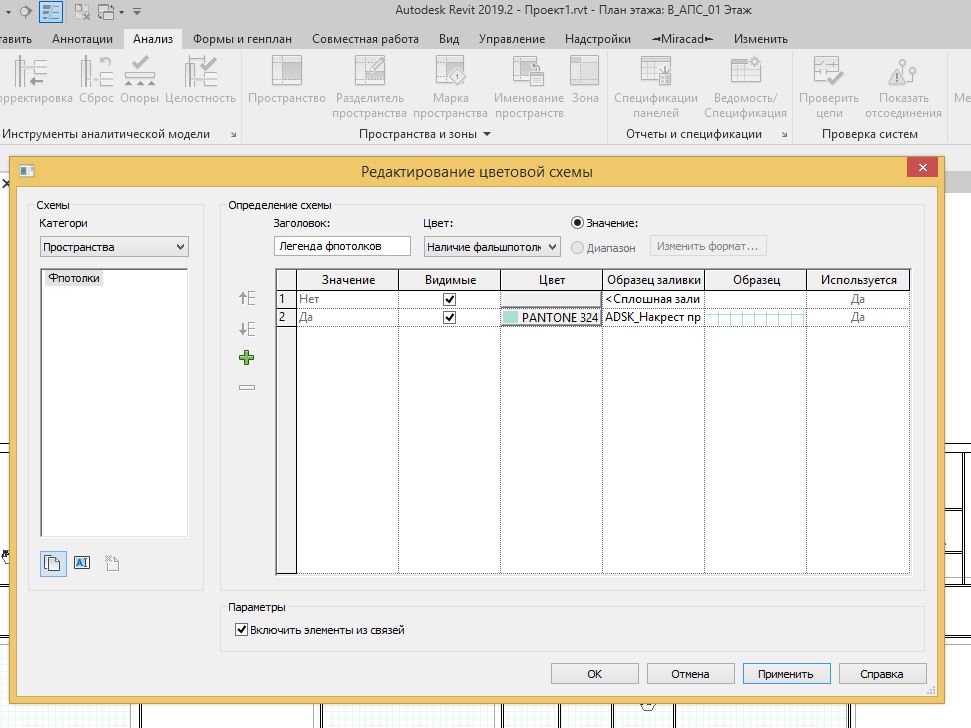Select the Пространство space tool
The image size is (971, 728).
[287, 71]
